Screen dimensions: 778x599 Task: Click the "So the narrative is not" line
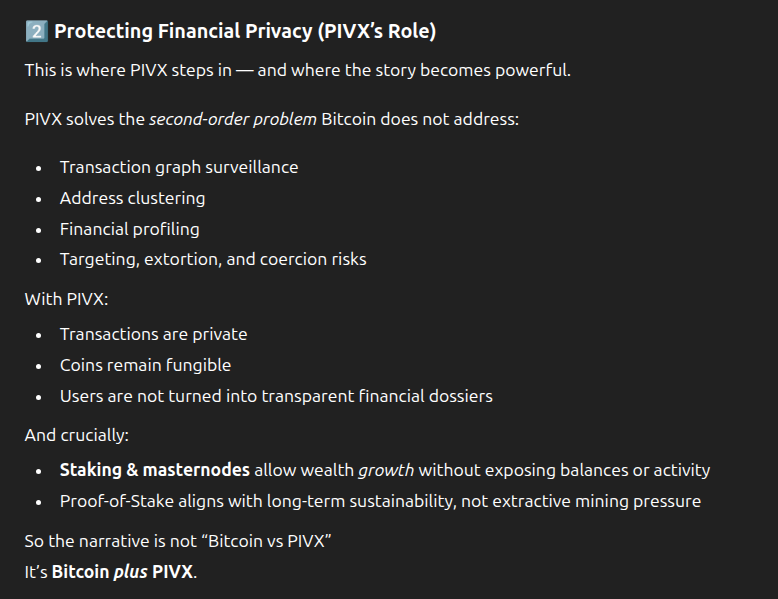point(108,541)
